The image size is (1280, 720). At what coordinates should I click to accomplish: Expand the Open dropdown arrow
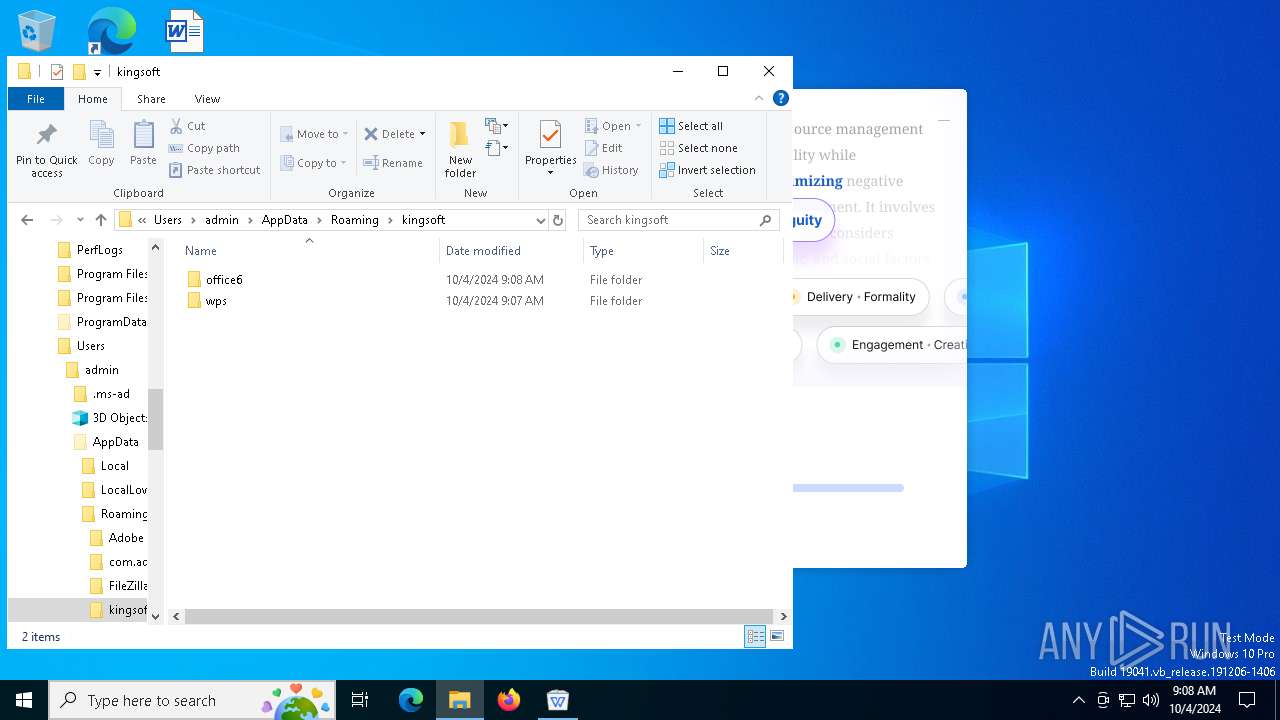point(638,126)
